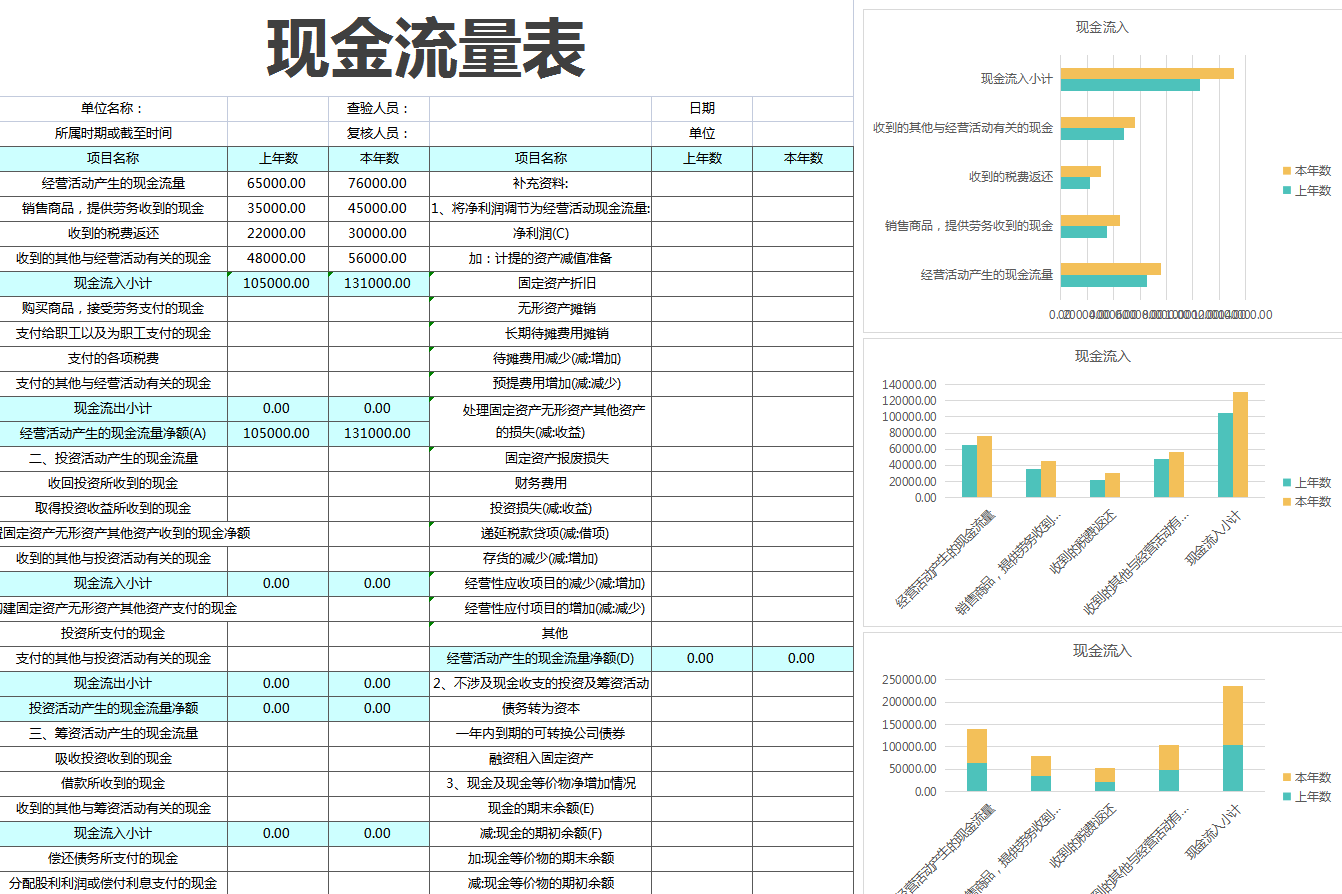This screenshot has width=1342, height=894.
Task: Select the 固定资产折旧 cell
Action: 540,283
